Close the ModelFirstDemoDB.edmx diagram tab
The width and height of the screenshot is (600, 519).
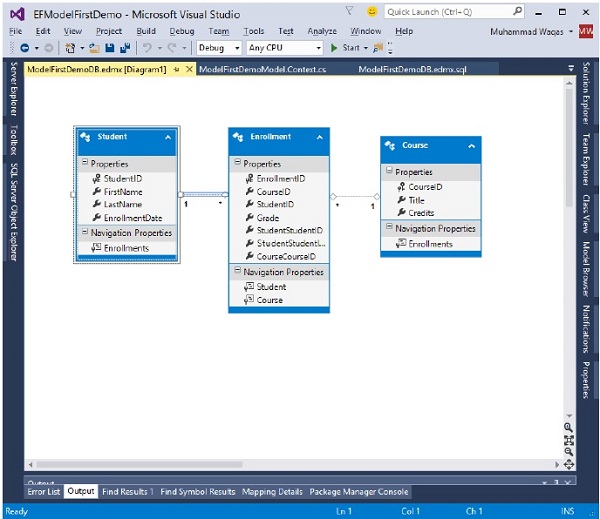[189, 69]
